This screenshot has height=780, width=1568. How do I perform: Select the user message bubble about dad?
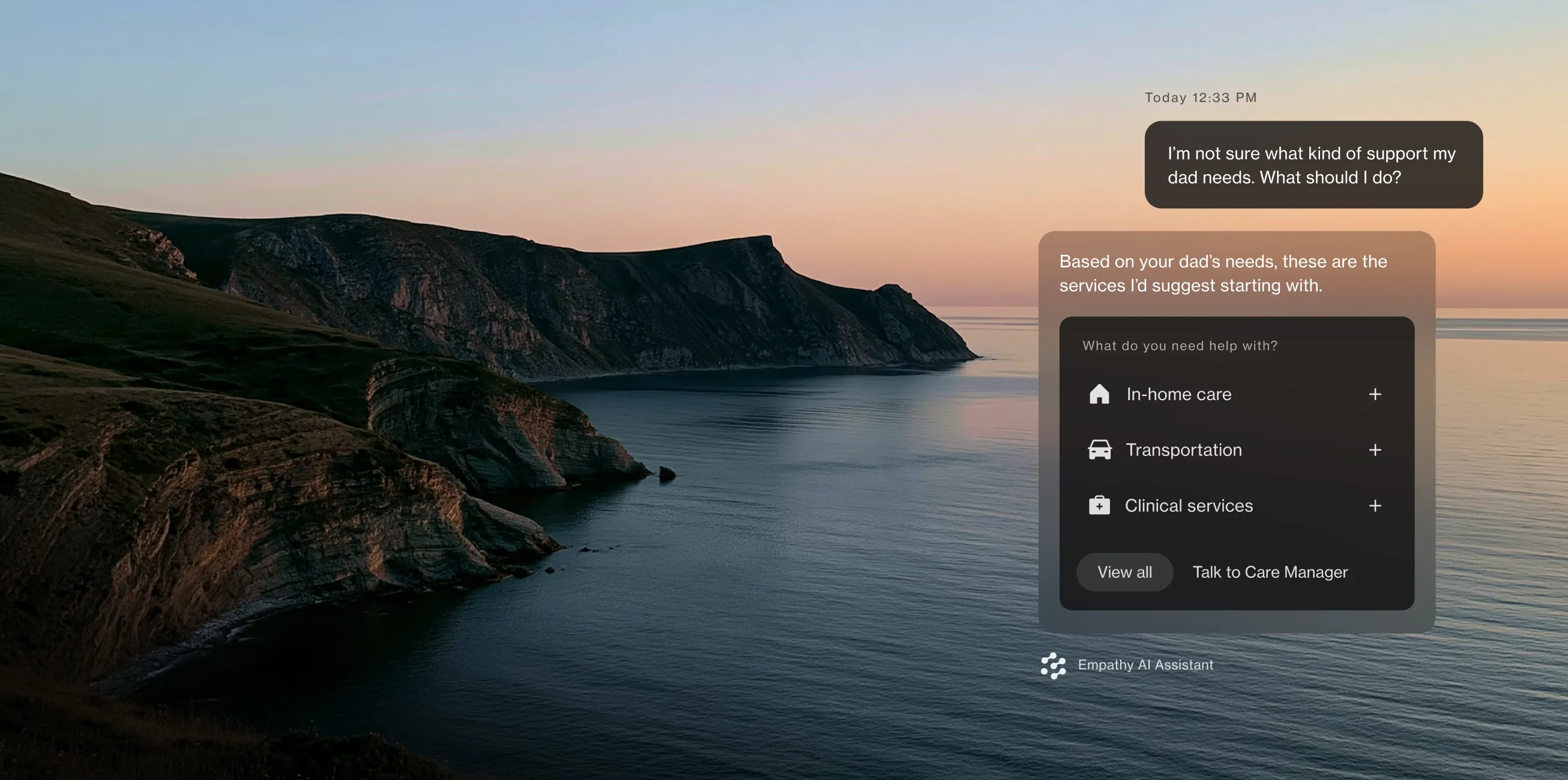pos(1313,165)
